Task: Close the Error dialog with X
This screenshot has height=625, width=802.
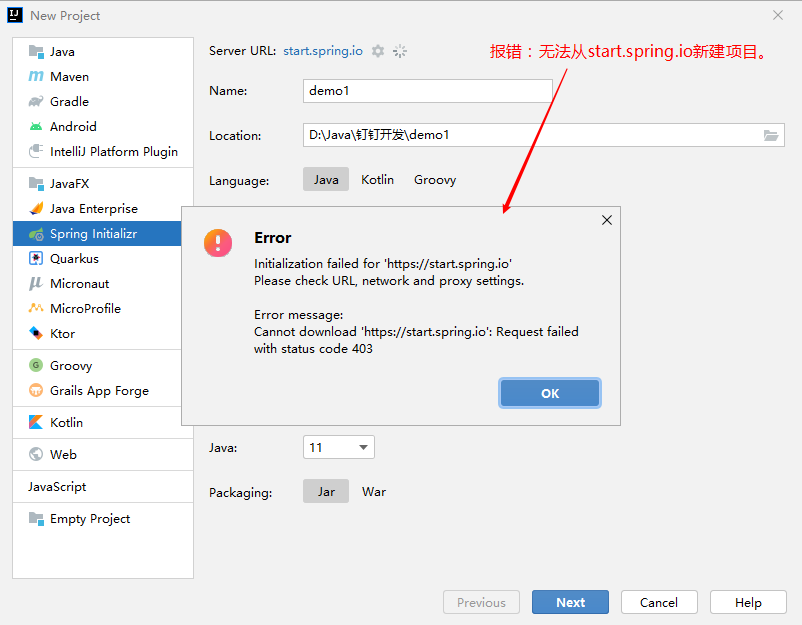Action: pos(607,220)
